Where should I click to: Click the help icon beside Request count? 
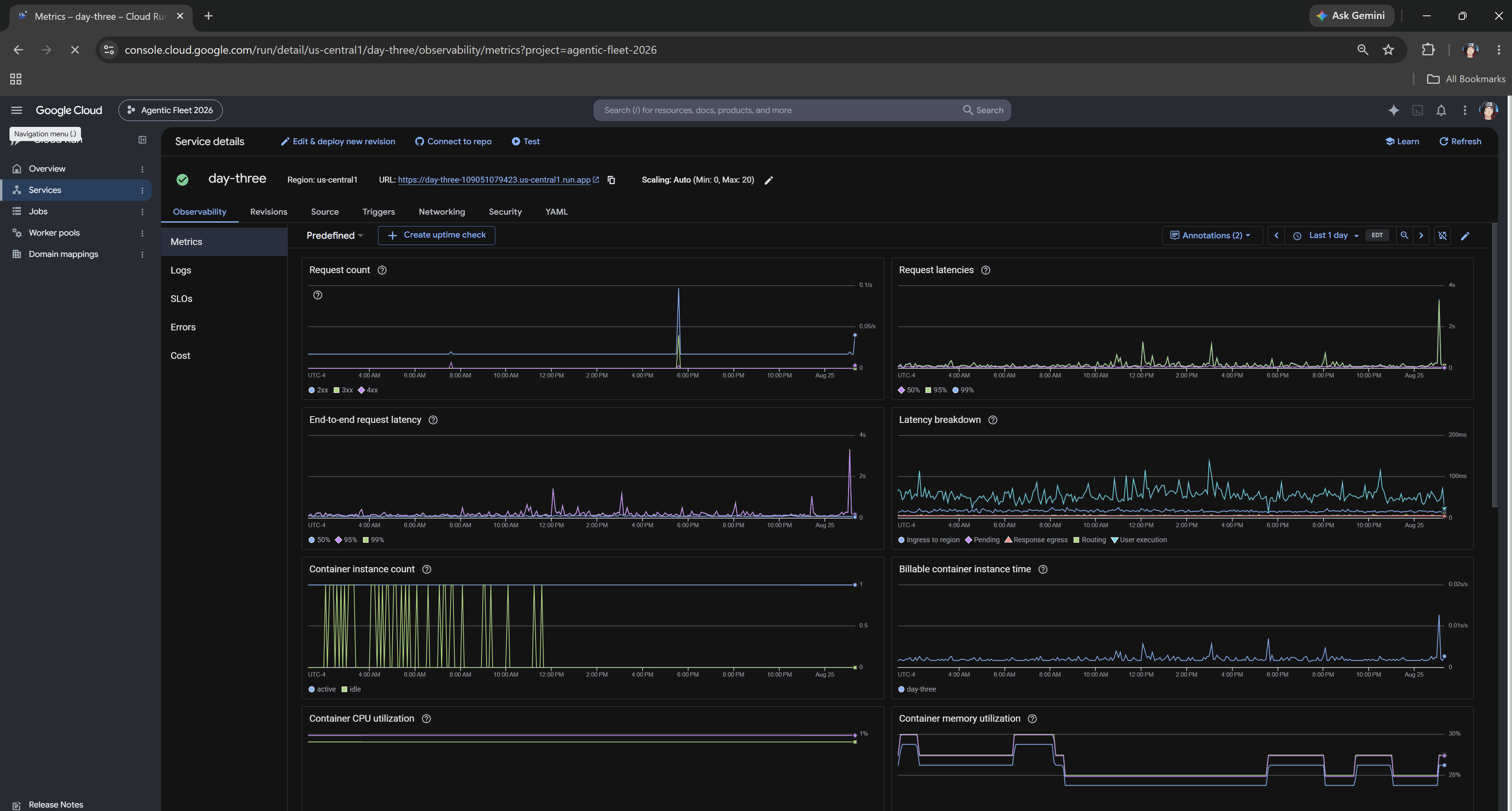(382, 270)
